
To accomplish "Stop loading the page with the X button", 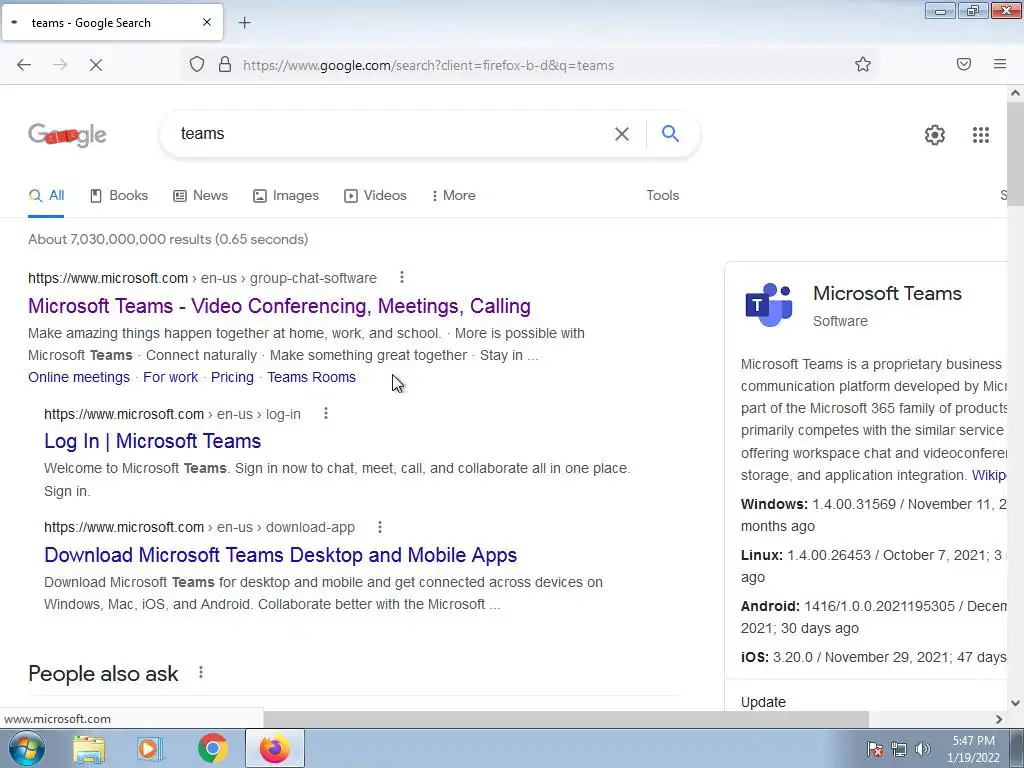I will tap(96, 65).
